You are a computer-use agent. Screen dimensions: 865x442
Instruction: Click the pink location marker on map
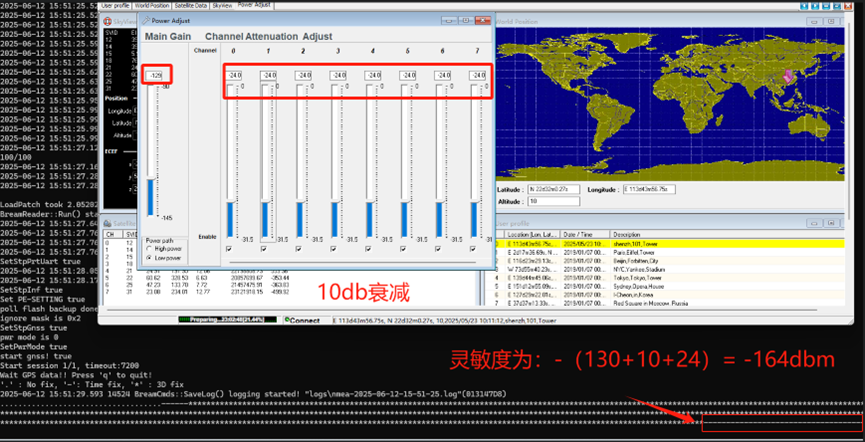click(789, 76)
